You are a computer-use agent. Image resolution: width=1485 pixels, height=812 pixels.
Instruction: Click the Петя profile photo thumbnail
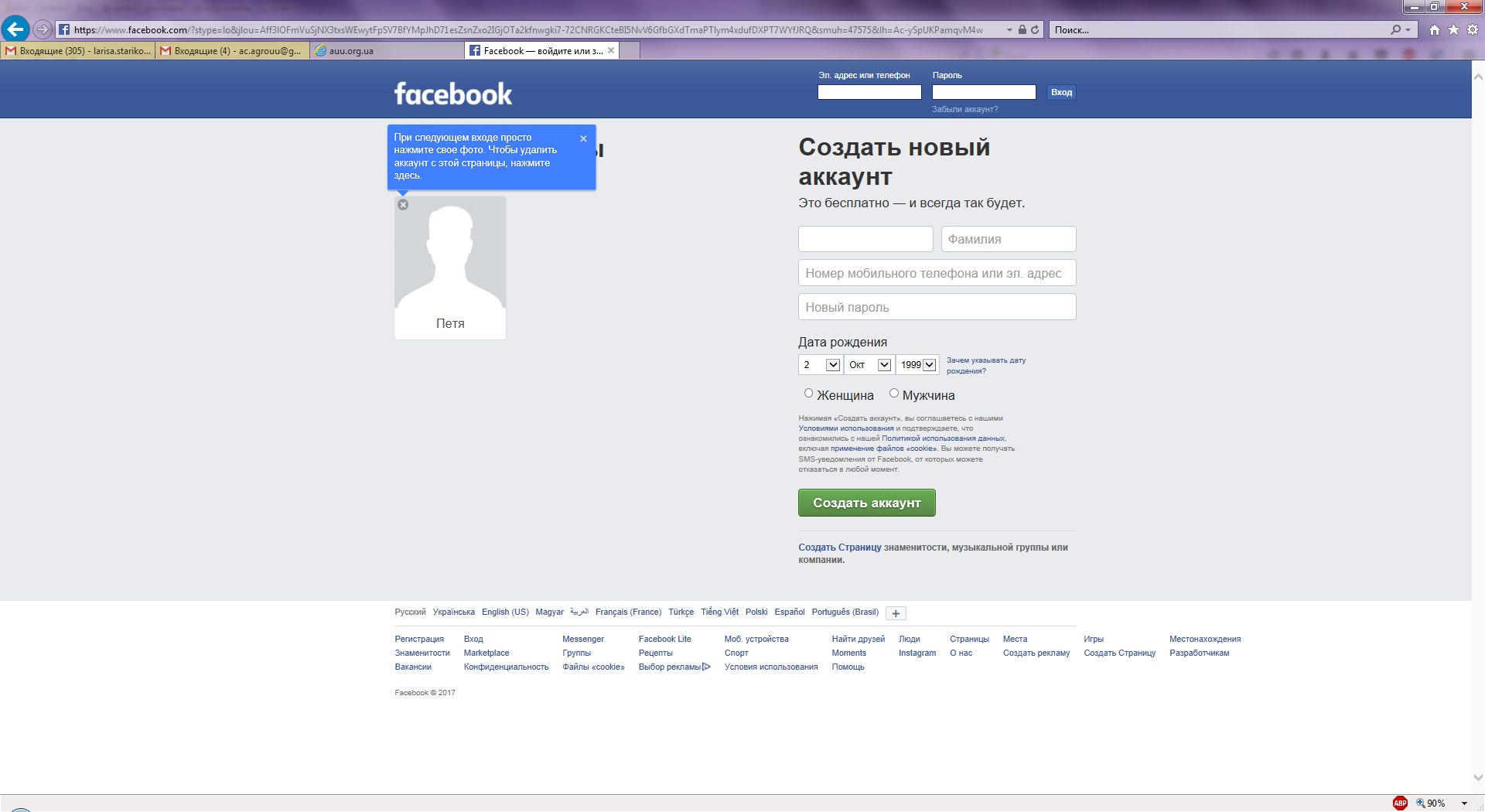(x=450, y=252)
